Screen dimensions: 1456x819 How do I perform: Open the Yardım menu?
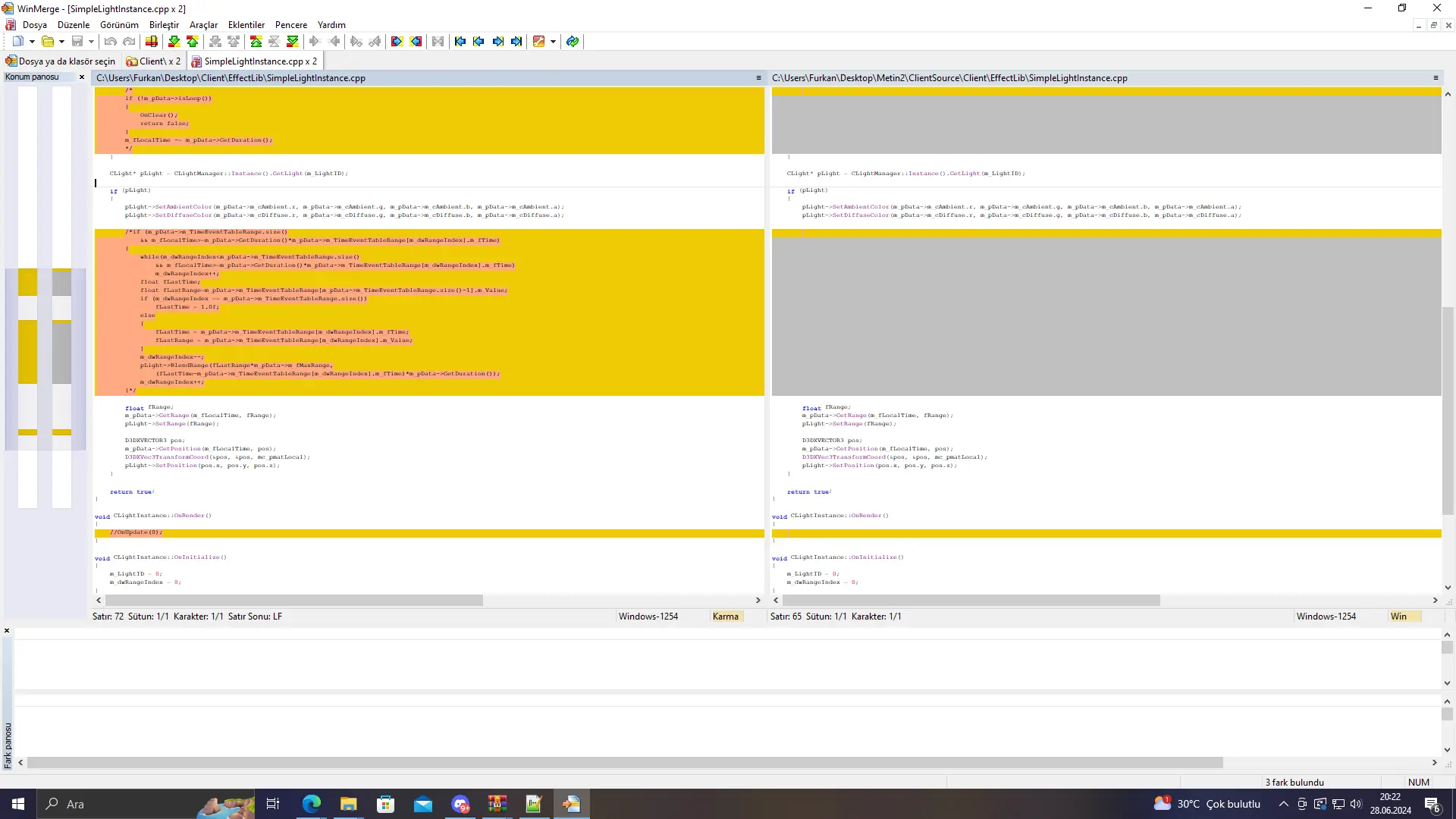point(331,25)
